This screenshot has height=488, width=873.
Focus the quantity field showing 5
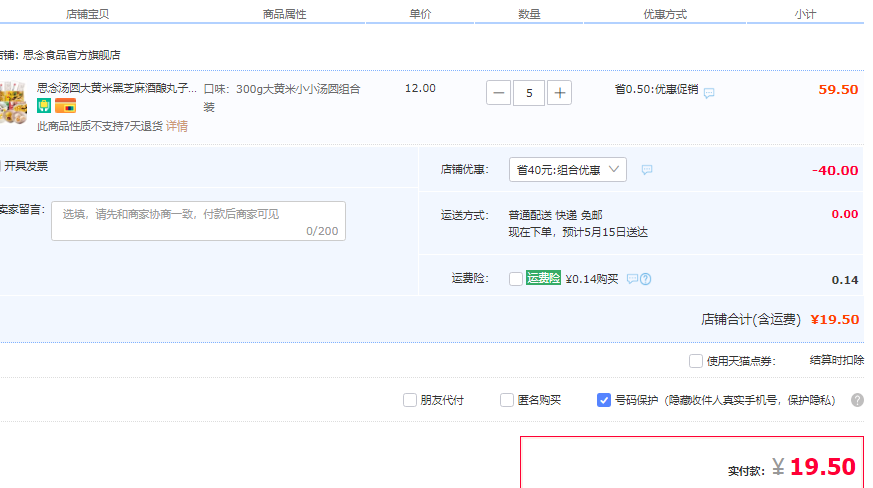pos(529,93)
